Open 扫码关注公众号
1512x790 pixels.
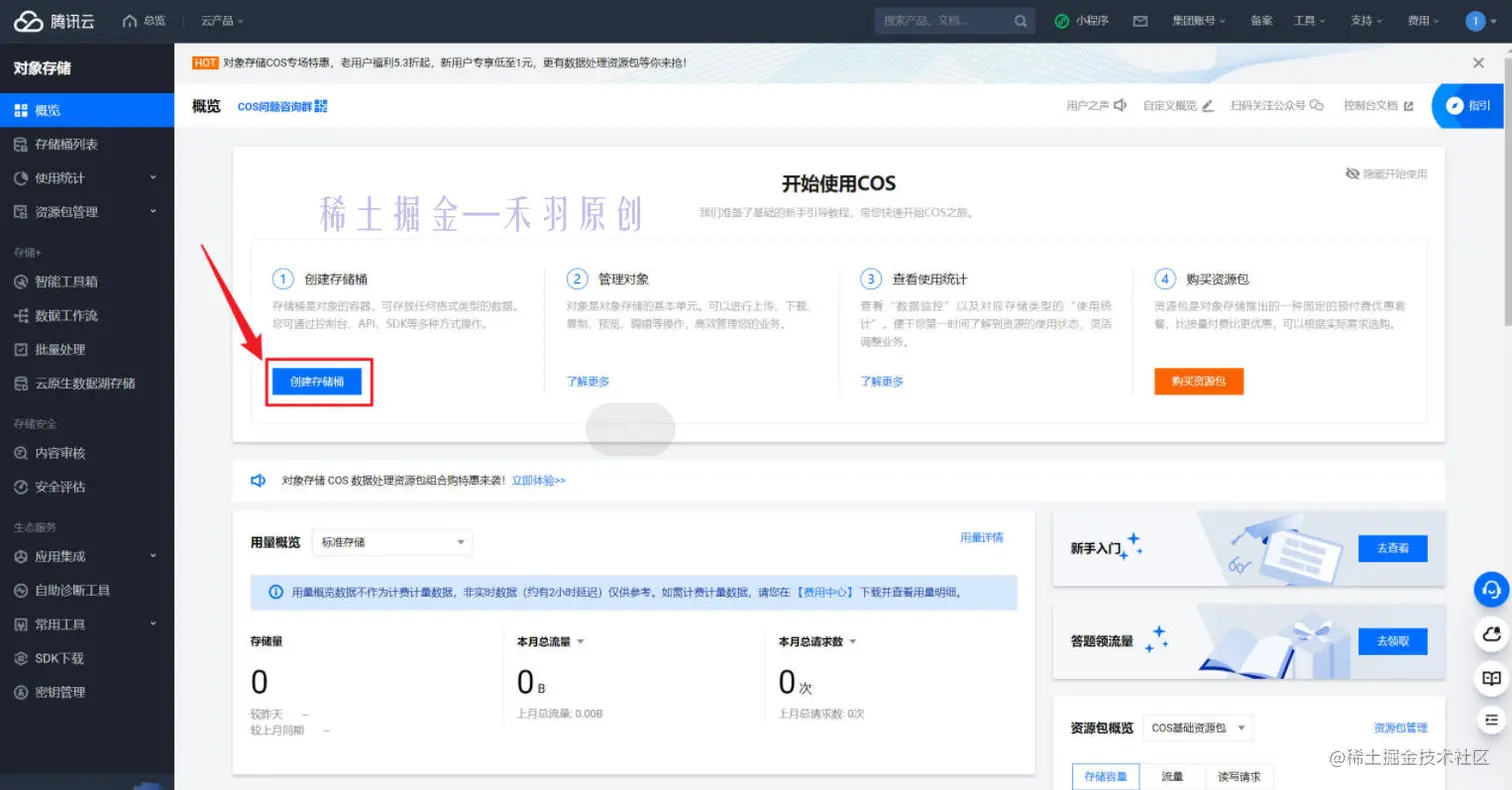[1277, 105]
